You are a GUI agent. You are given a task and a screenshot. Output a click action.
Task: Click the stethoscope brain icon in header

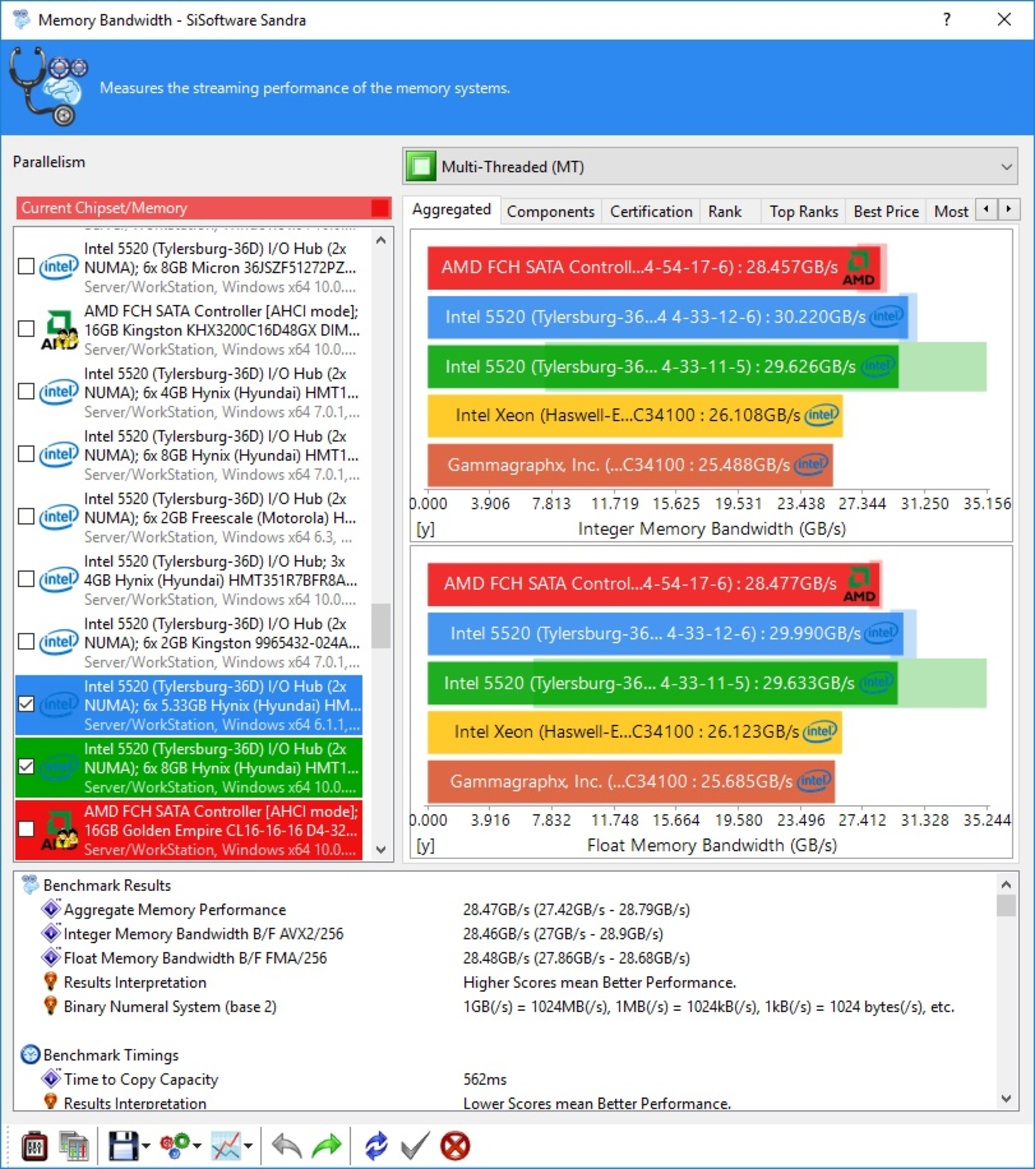[x=48, y=86]
